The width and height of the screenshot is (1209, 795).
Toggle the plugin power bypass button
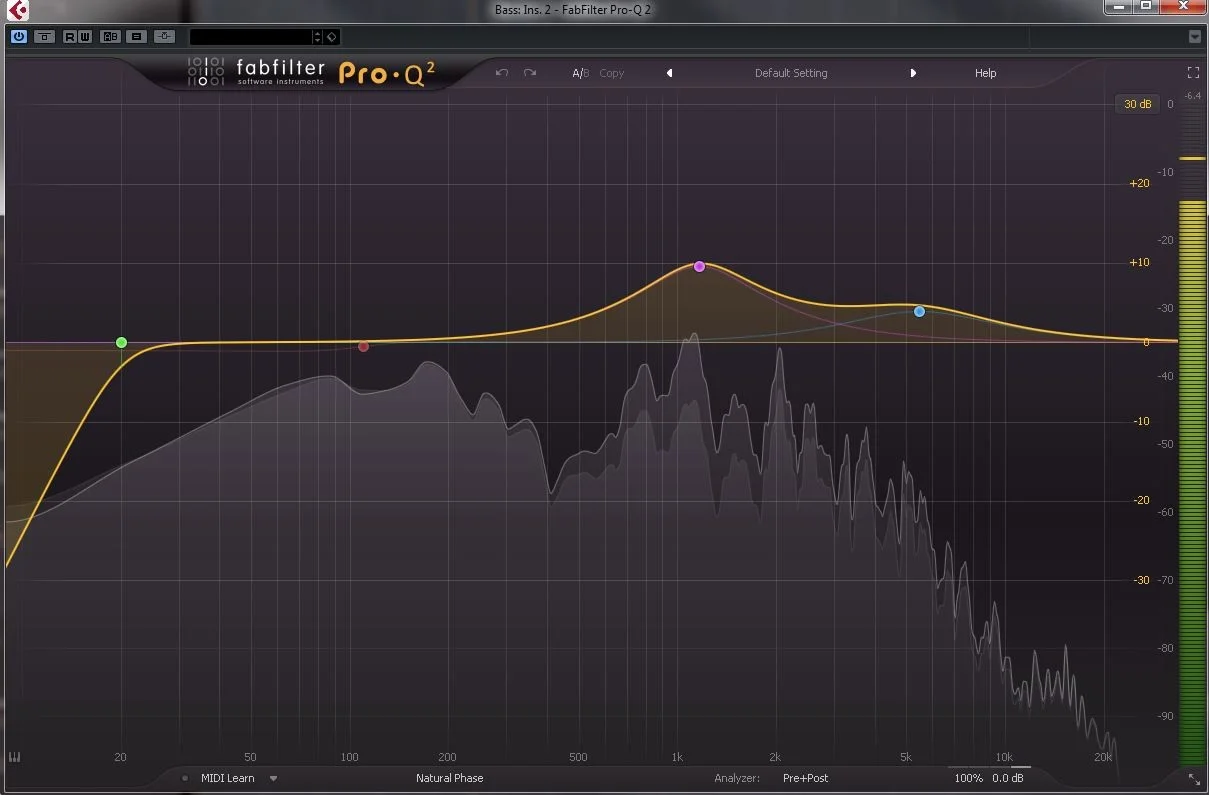click(x=19, y=36)
